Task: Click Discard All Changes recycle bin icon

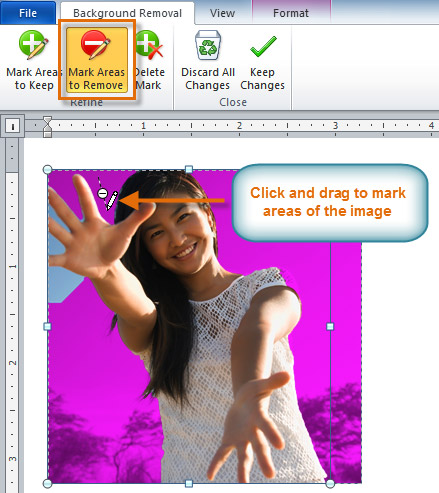Action: coord(208,45)
